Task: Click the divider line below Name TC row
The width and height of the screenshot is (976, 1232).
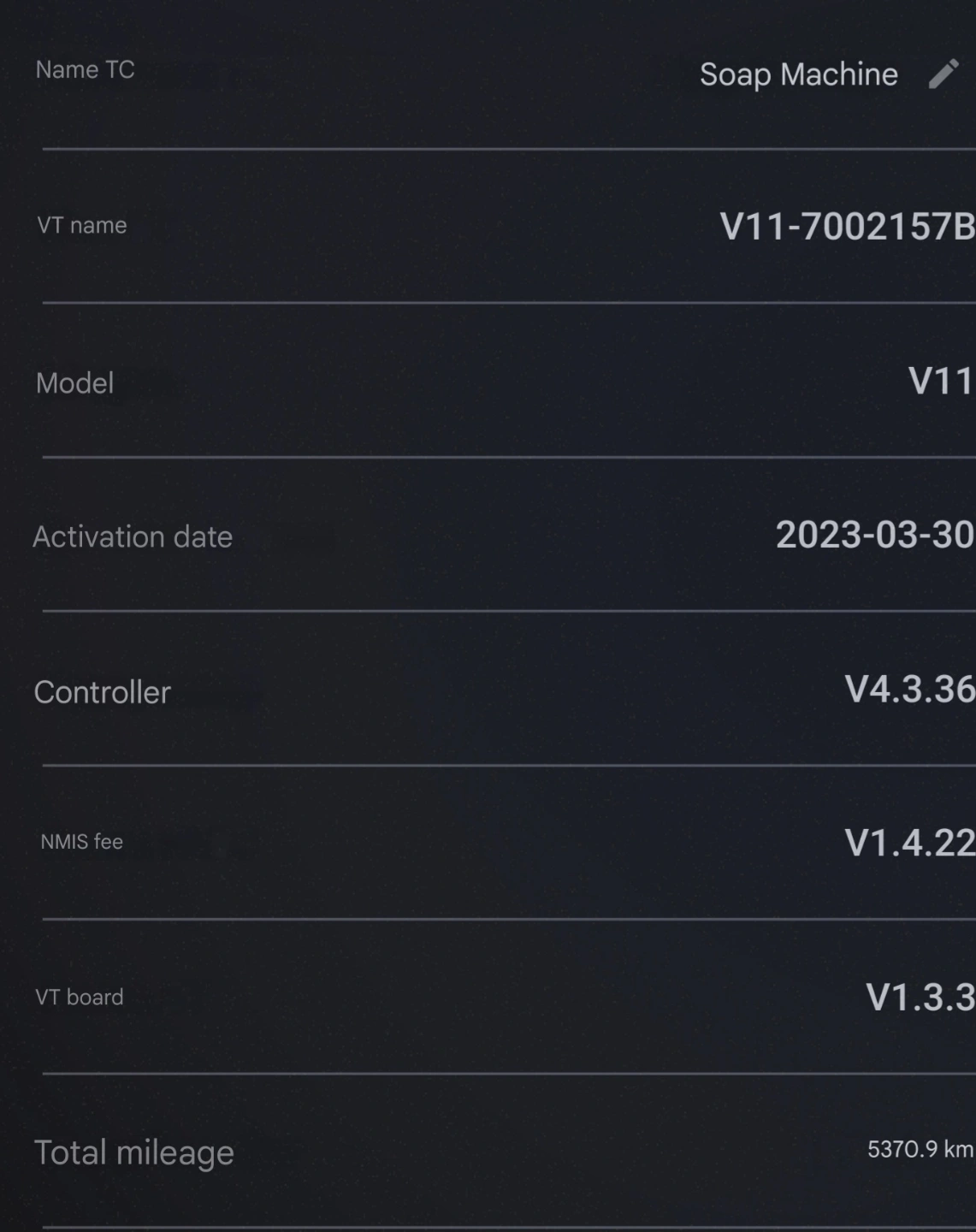Action: click(x=509, y=149)
